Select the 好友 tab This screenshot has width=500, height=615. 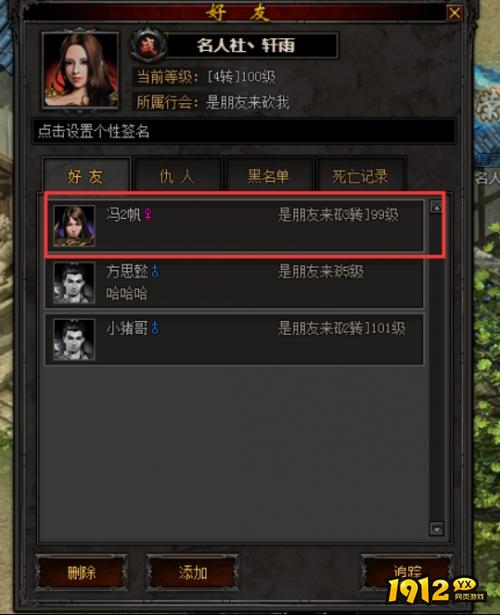(86, 175)
